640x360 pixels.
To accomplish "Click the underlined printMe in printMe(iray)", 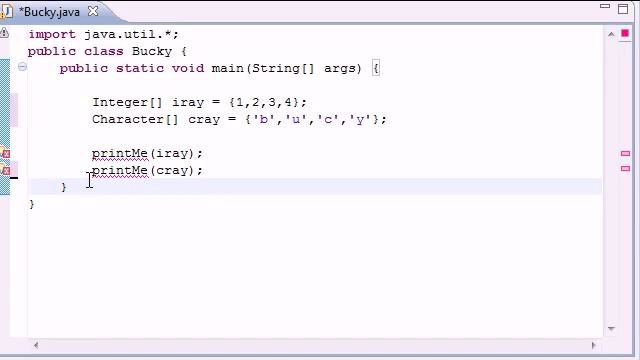I will pos(120,153).
